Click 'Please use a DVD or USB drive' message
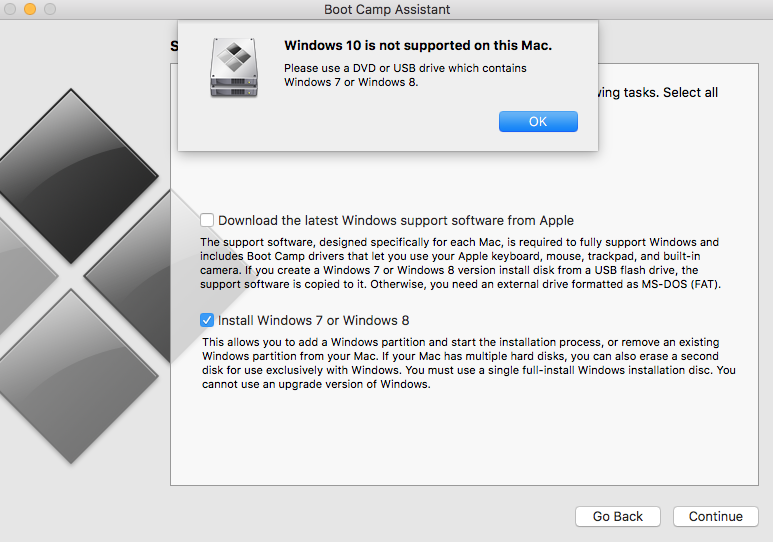This screenshot has width=773, height=542. 405,75
